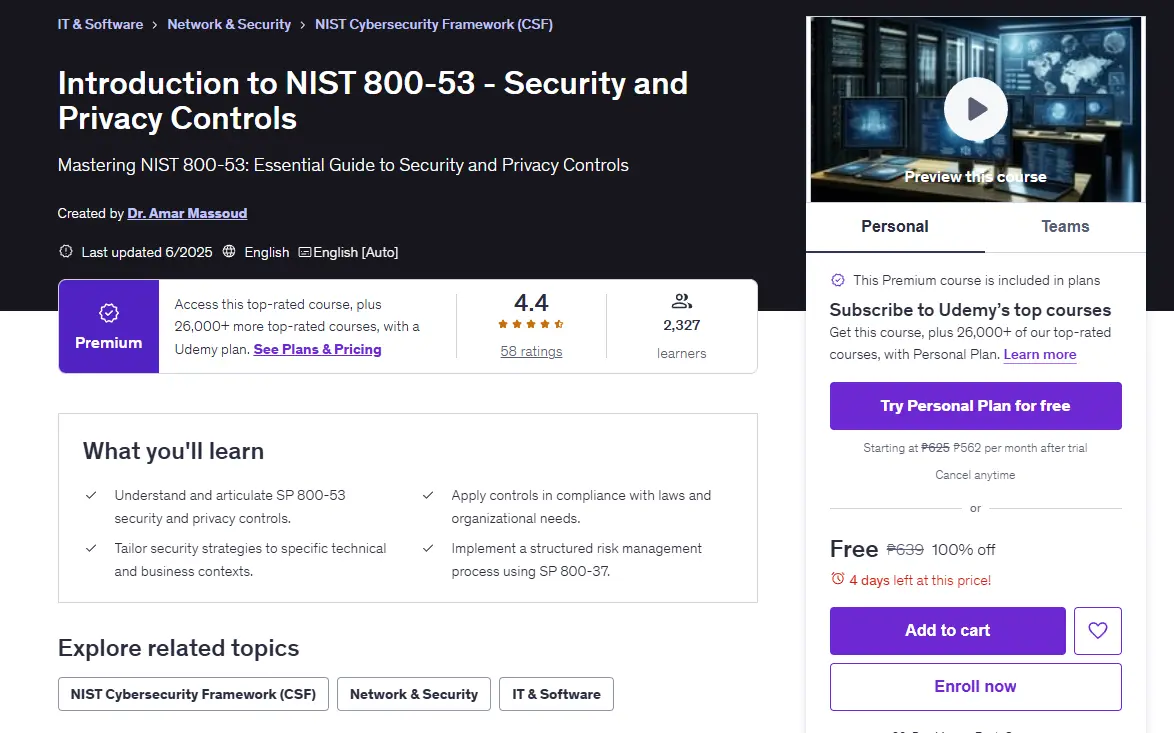
Task: Click the What you'll learn heading
Action: 173,451
